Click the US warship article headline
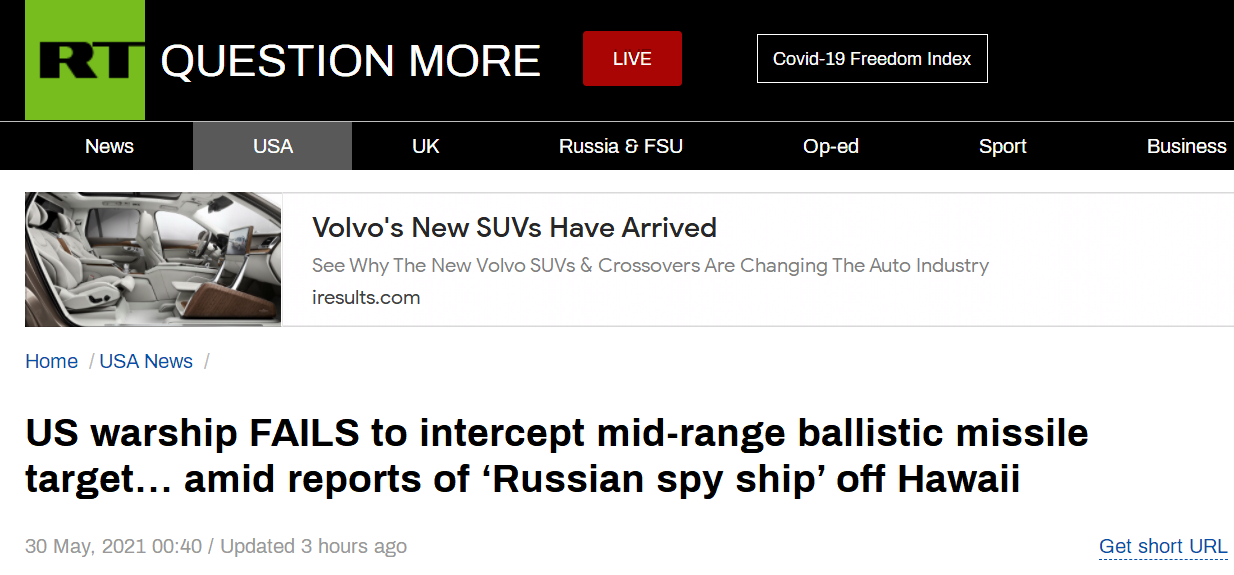Image resolution: width=1234 pixels, height=575 pixels. pos(556,457)
